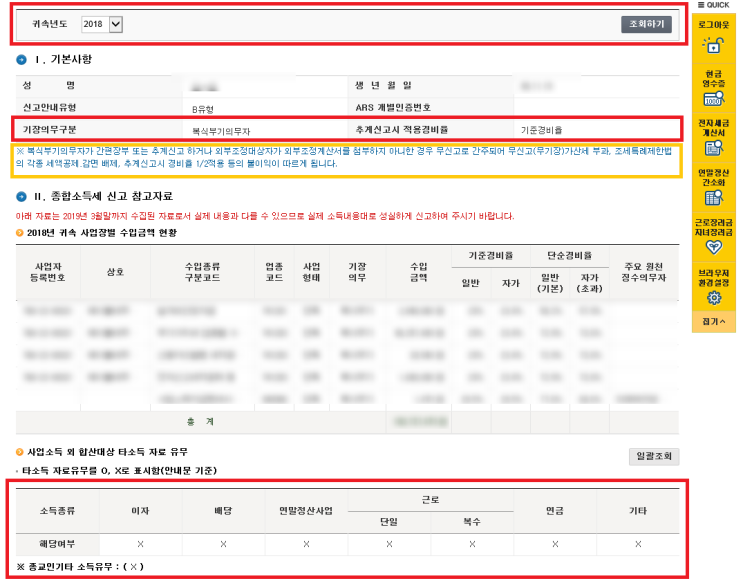Click the 해당여부 row label
Screen dimensions: 743x581
57,544
